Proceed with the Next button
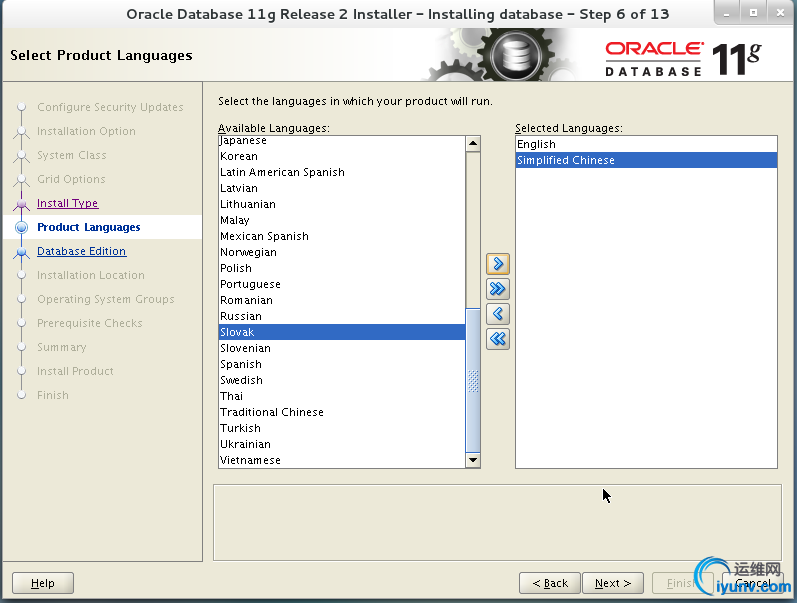This screenshot has height=603, width=797. 612,583
